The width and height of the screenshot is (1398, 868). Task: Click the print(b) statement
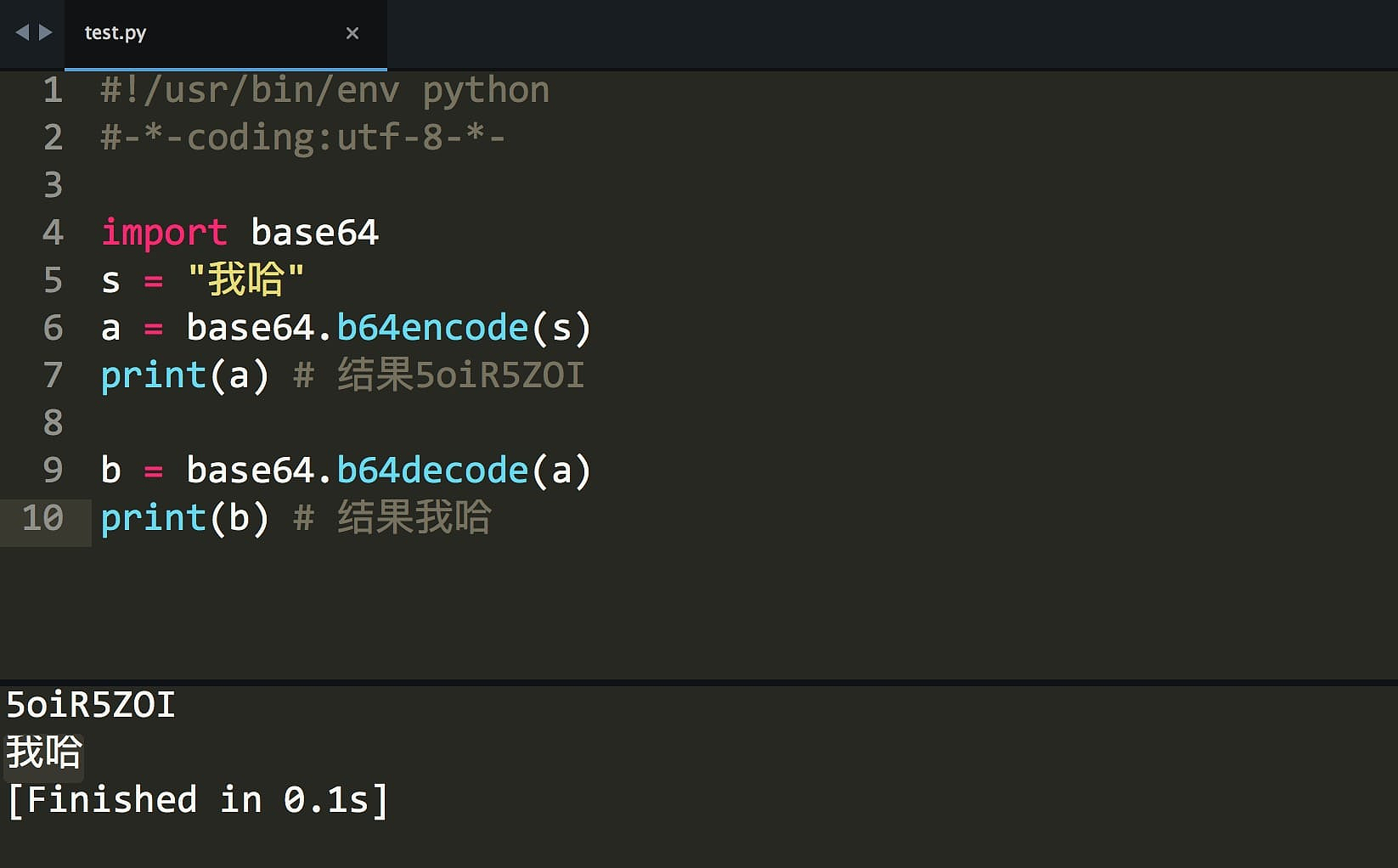[184, 518]
